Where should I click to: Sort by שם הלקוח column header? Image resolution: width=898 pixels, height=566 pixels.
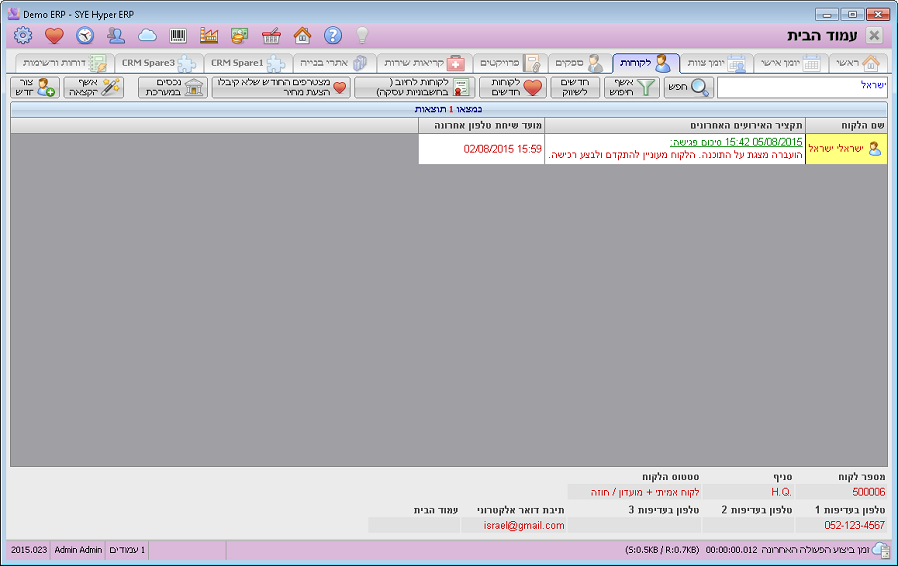click(846, 125)
